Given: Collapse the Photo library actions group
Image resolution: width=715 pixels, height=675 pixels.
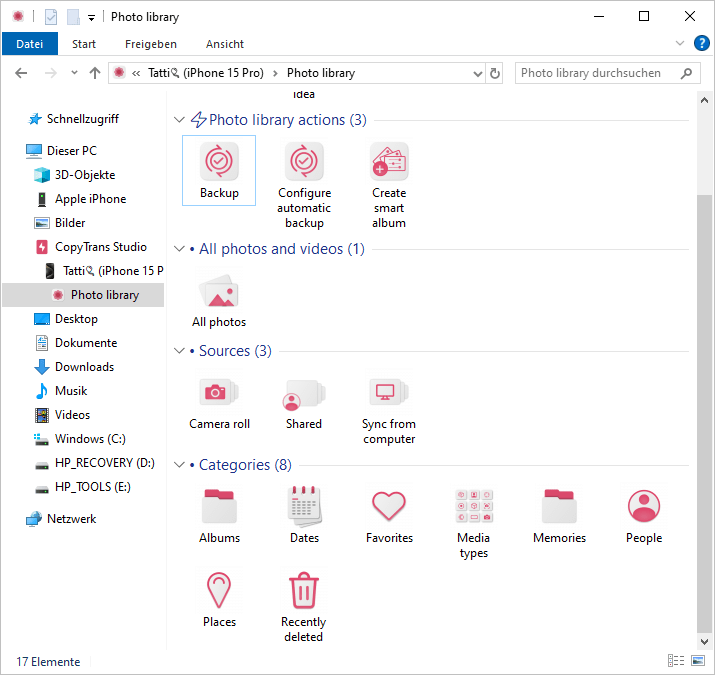Looking at the screenshot, I should pyautogui.click(x=179, y=120).
